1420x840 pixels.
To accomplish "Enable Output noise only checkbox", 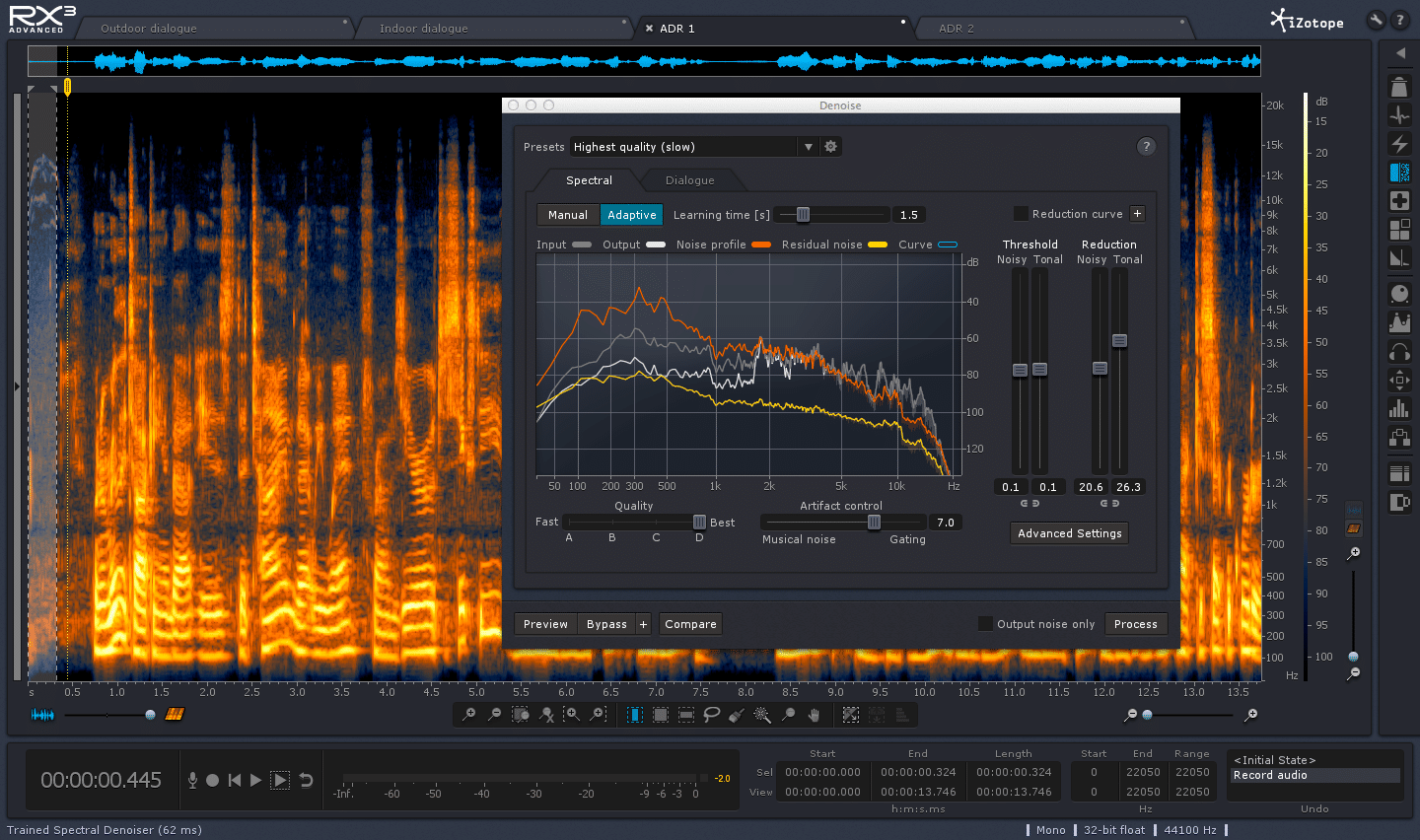I will pos(985,624).
